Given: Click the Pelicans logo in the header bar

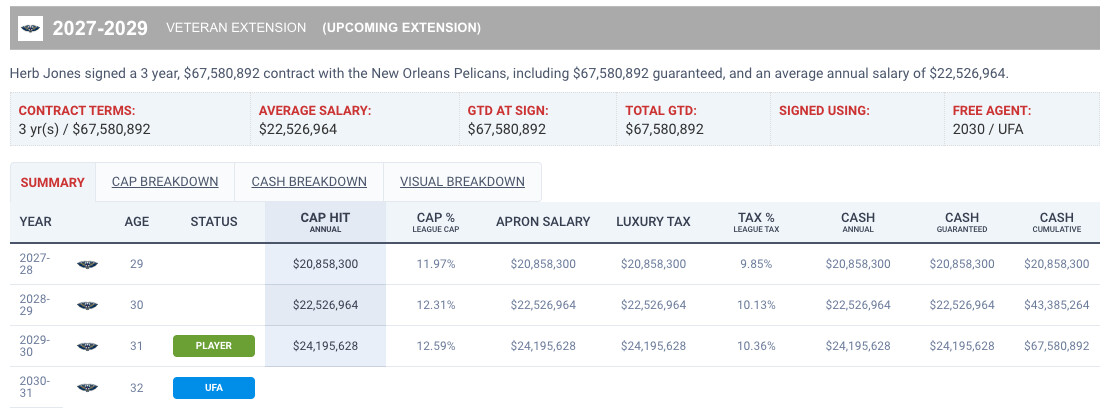Looking at the screenshot, I should click(31, 28).
